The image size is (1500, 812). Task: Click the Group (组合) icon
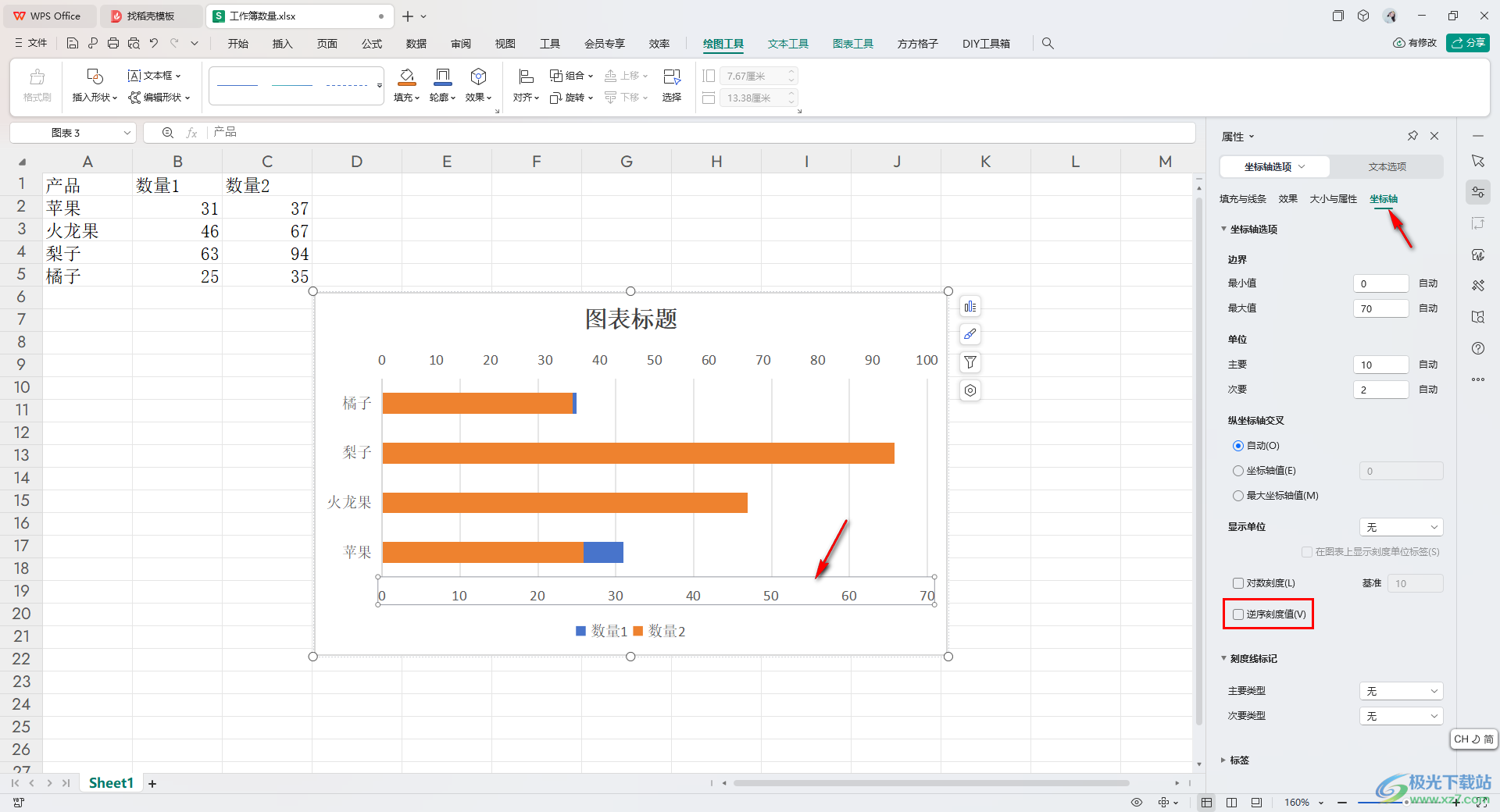point(556,76)
